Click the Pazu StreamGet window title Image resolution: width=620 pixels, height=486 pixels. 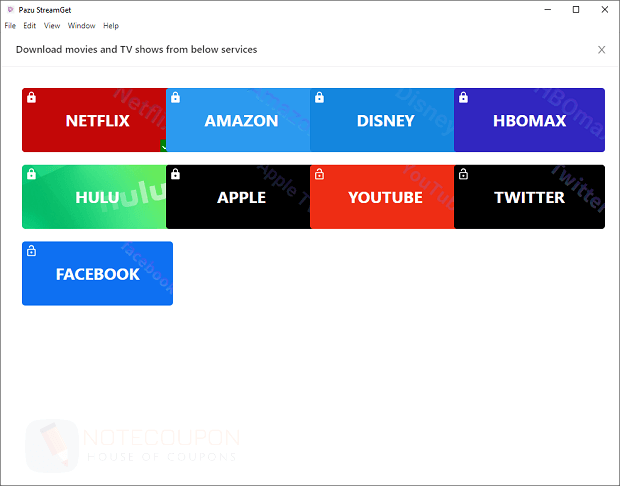(45, 10)
